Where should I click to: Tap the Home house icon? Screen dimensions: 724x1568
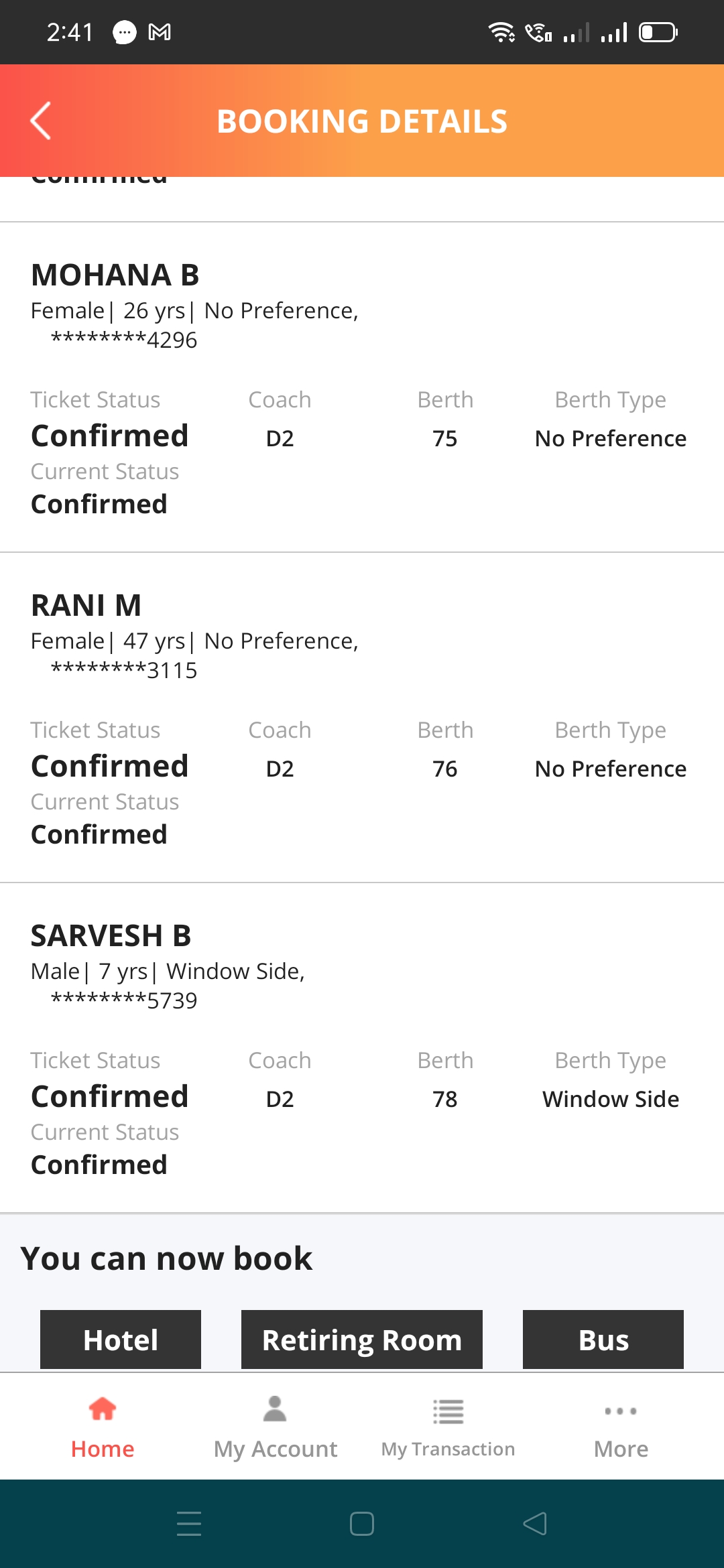coord(103,1409)
